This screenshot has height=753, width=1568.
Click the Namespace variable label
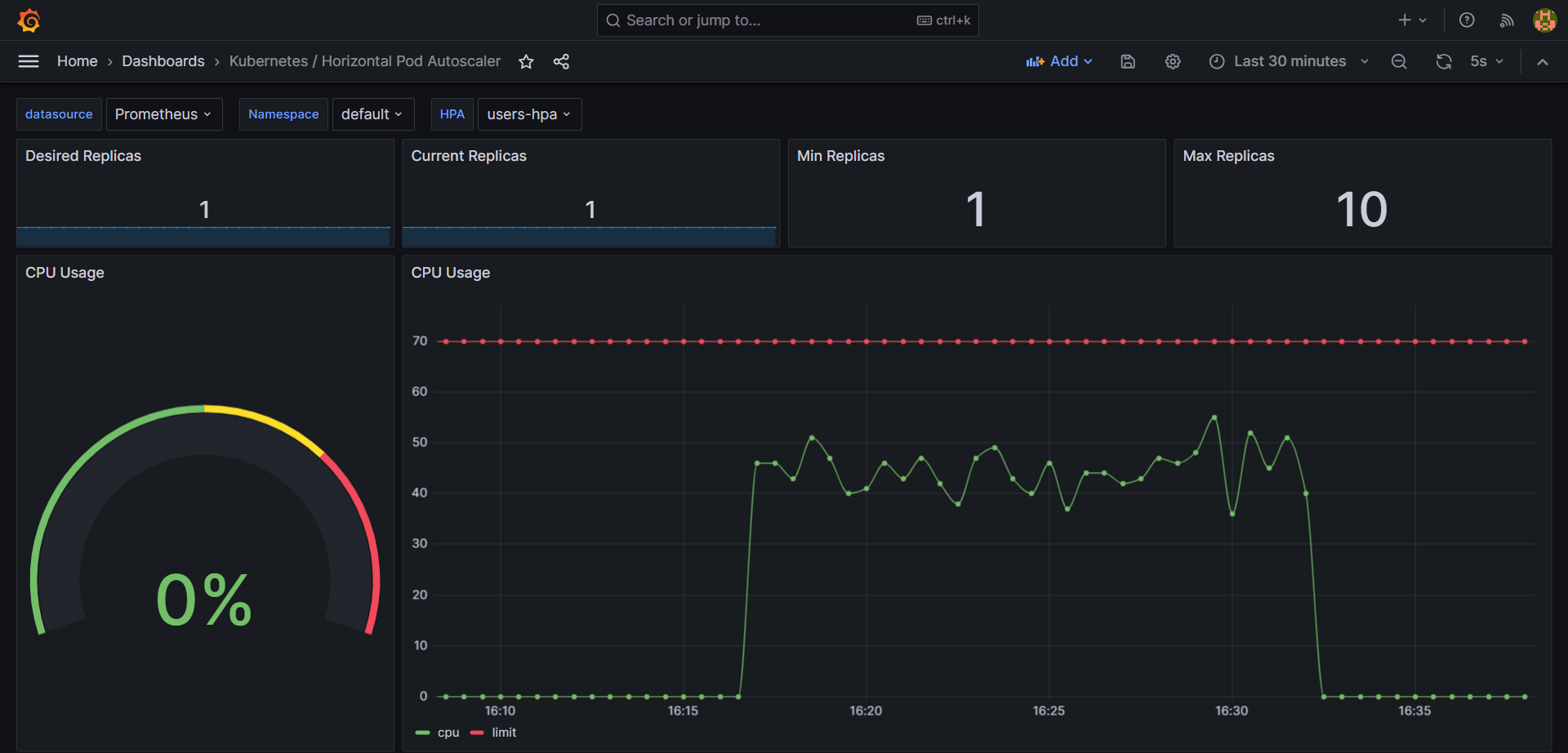283,114
